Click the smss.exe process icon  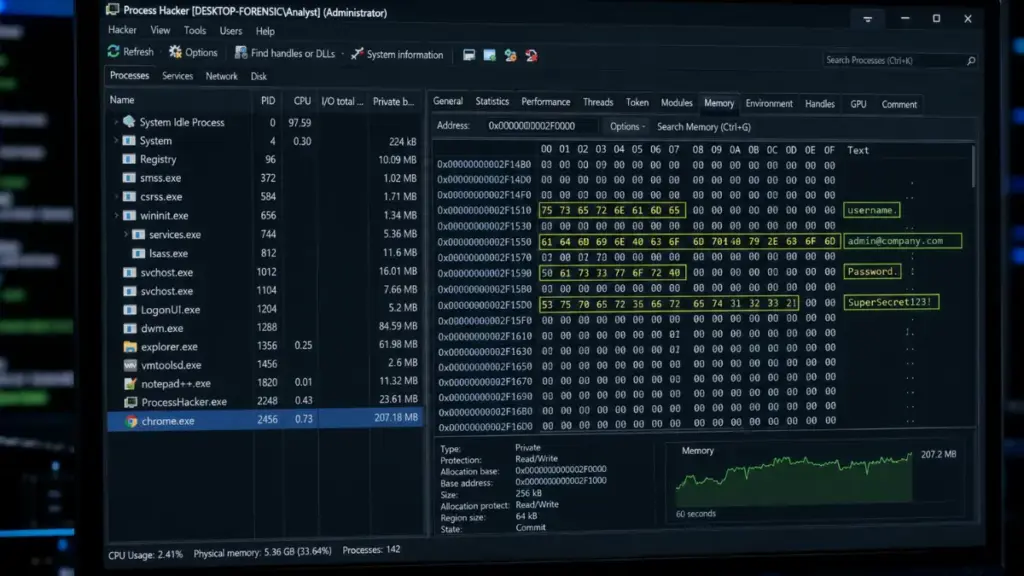(129, 178)
